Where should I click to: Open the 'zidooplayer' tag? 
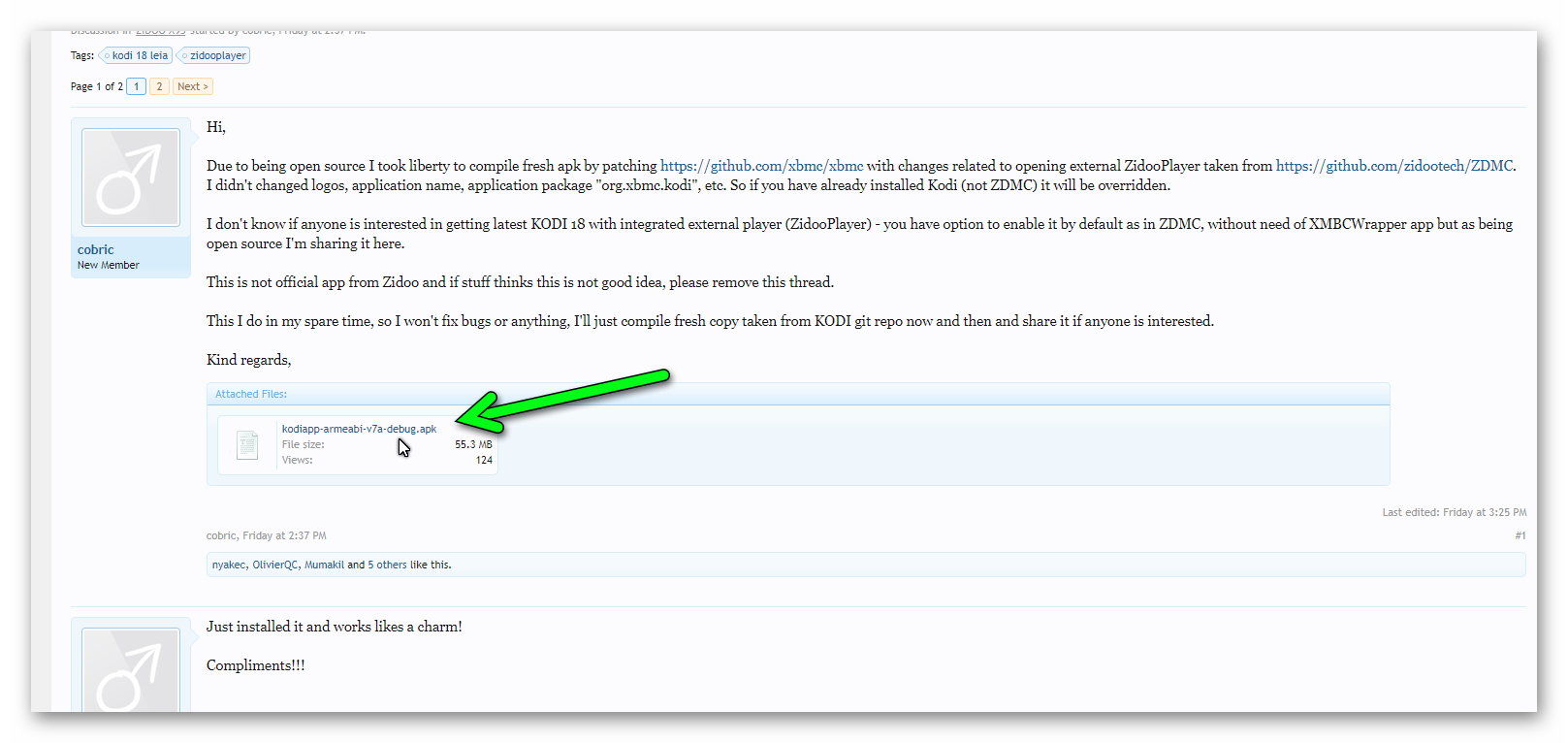tap(214, 55)
